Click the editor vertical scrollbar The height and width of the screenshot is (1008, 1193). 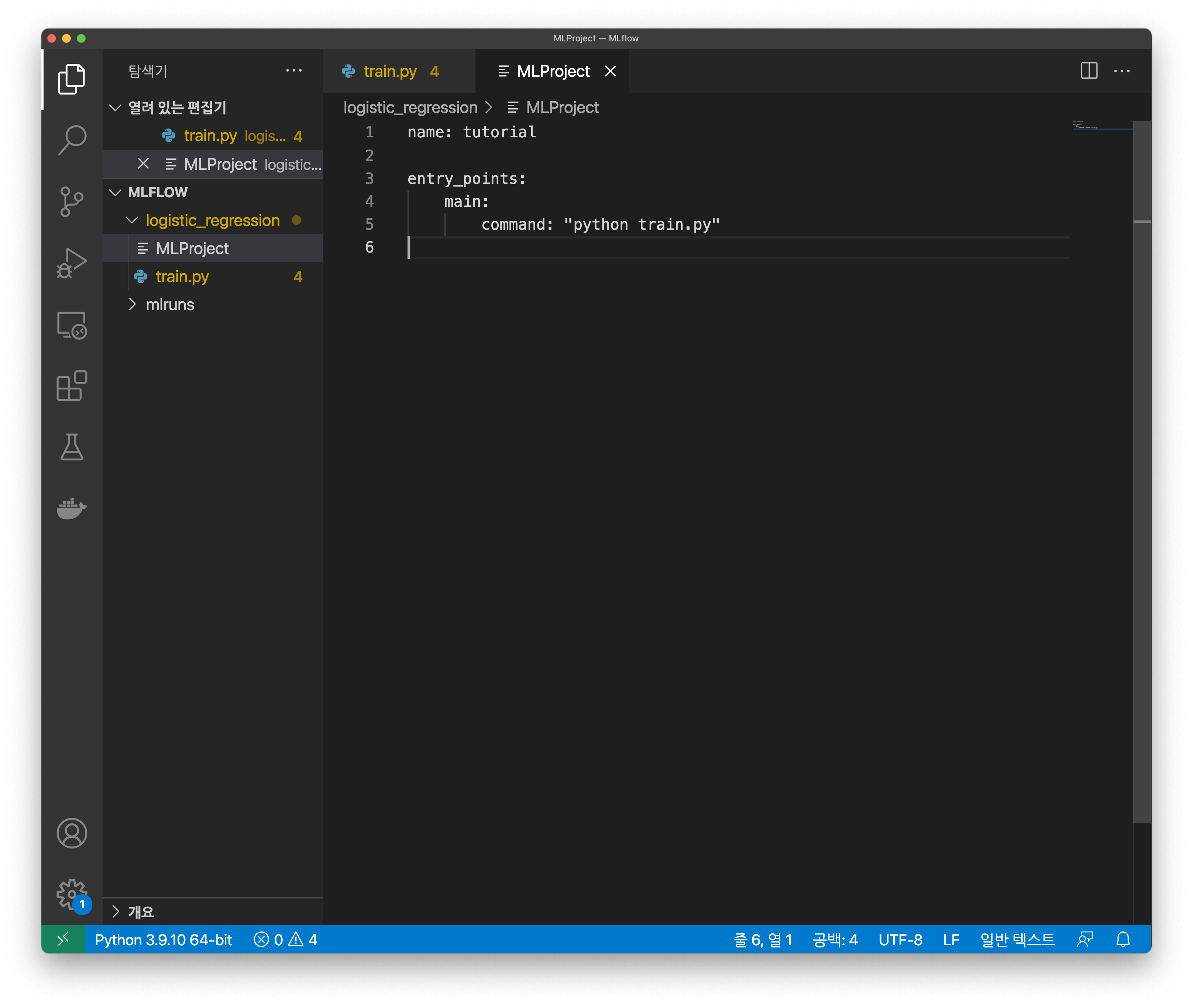click(x=1142, y=457)
